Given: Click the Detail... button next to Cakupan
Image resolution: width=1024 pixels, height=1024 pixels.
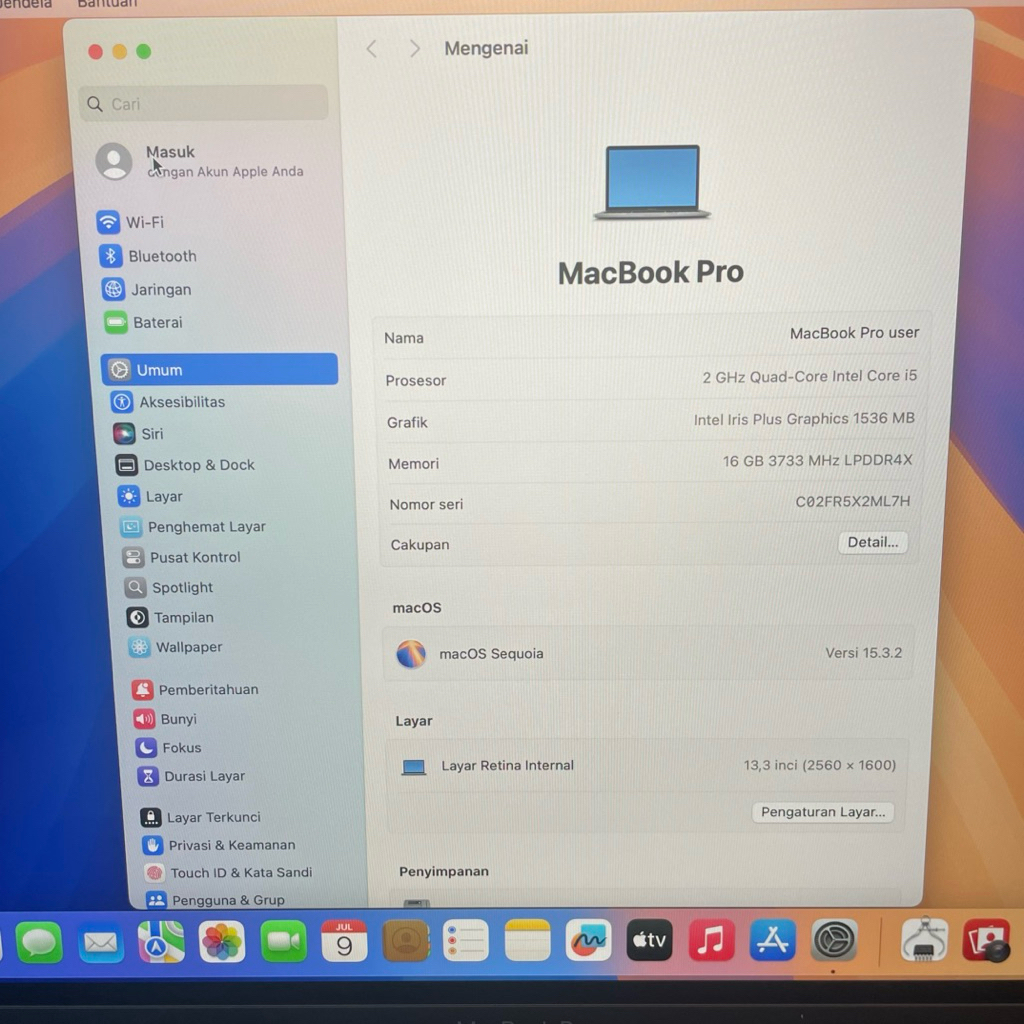Looking at the screenshot, I should (872, 542).
